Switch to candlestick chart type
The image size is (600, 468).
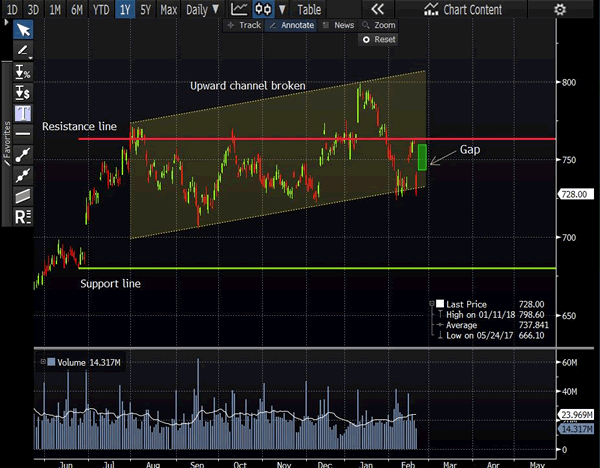coord(263,9)
